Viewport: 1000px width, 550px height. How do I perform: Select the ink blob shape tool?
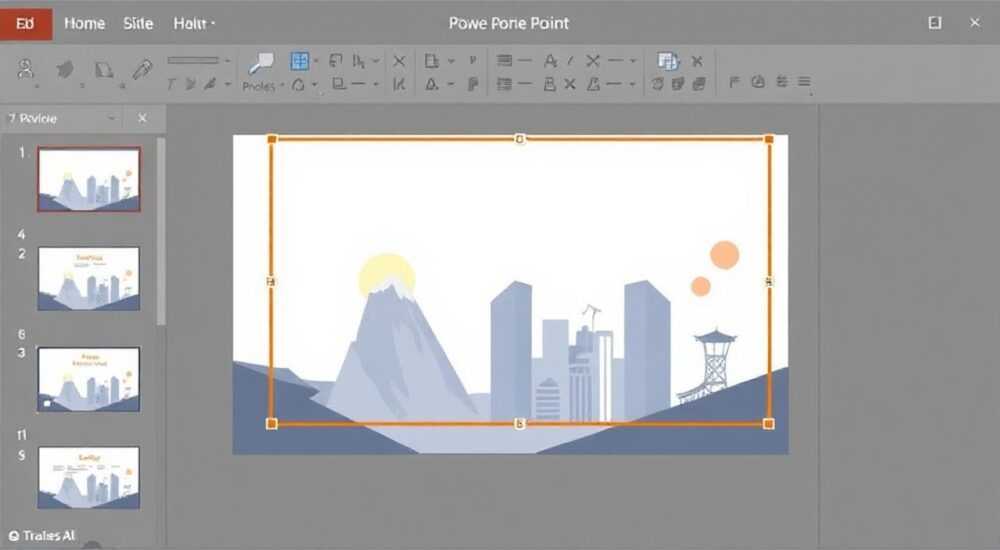tap(64, 68)
